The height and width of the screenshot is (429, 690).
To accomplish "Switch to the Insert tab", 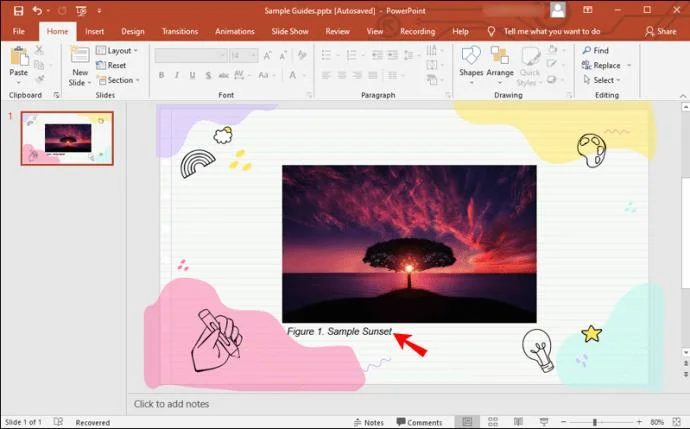I will pyautogui.click(x=94, y=31).
